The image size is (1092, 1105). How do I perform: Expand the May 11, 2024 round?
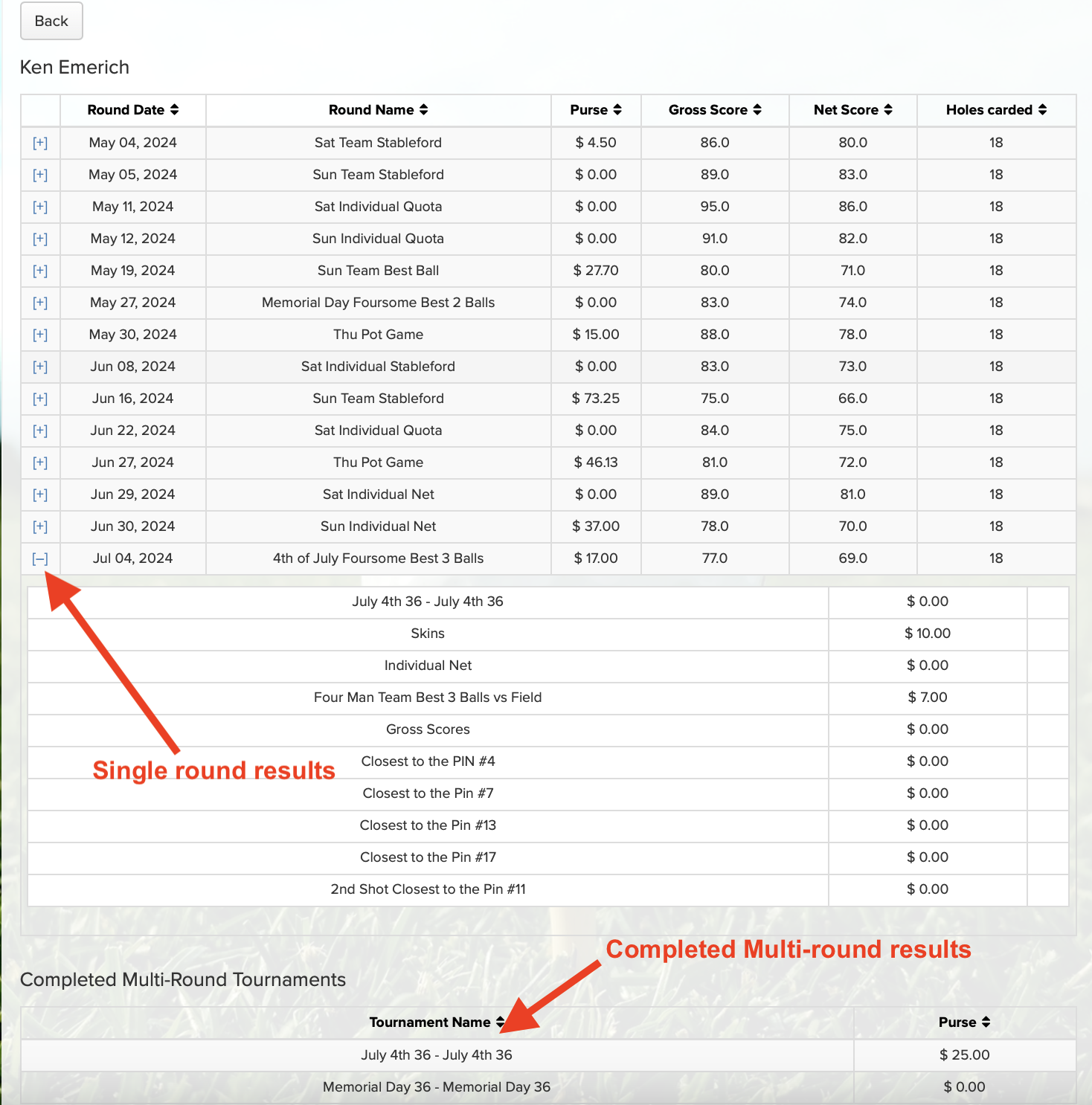click(x=40, y=207)
